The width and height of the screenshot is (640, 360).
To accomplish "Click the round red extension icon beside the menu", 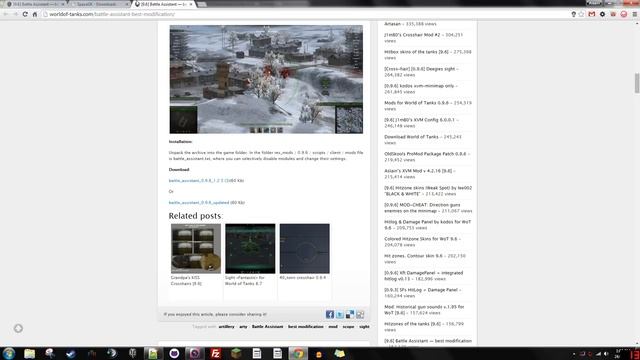I will [624, 14].
